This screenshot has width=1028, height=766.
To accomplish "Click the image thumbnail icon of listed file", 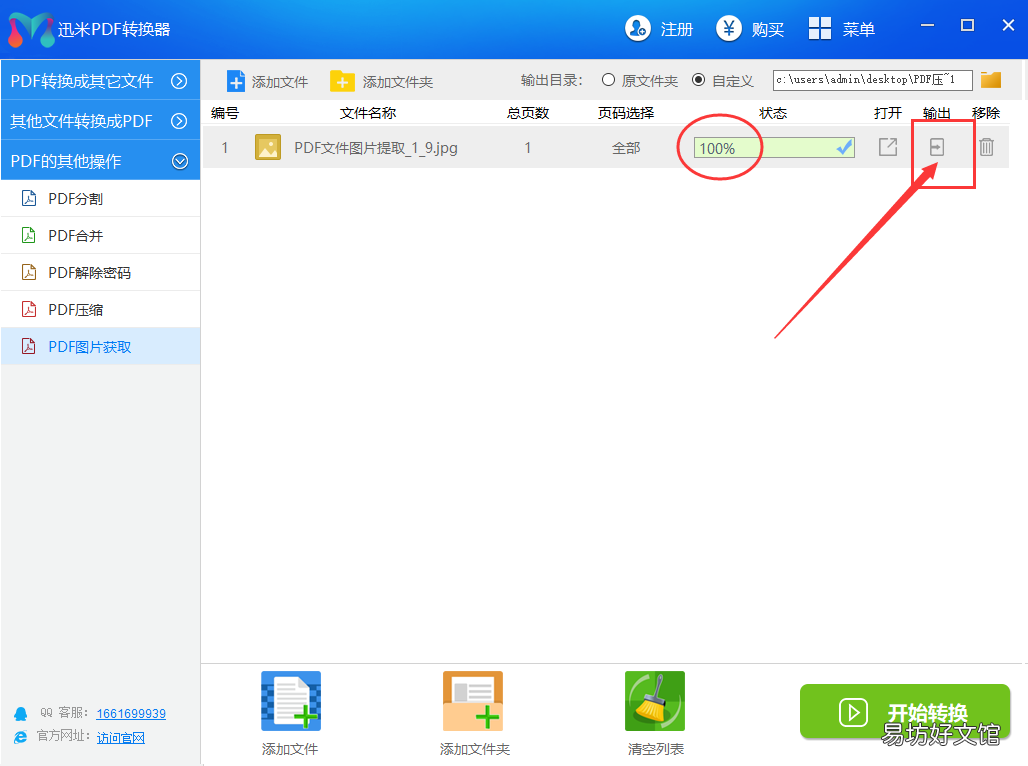I will pyautogui.click(x=267, y=148).
